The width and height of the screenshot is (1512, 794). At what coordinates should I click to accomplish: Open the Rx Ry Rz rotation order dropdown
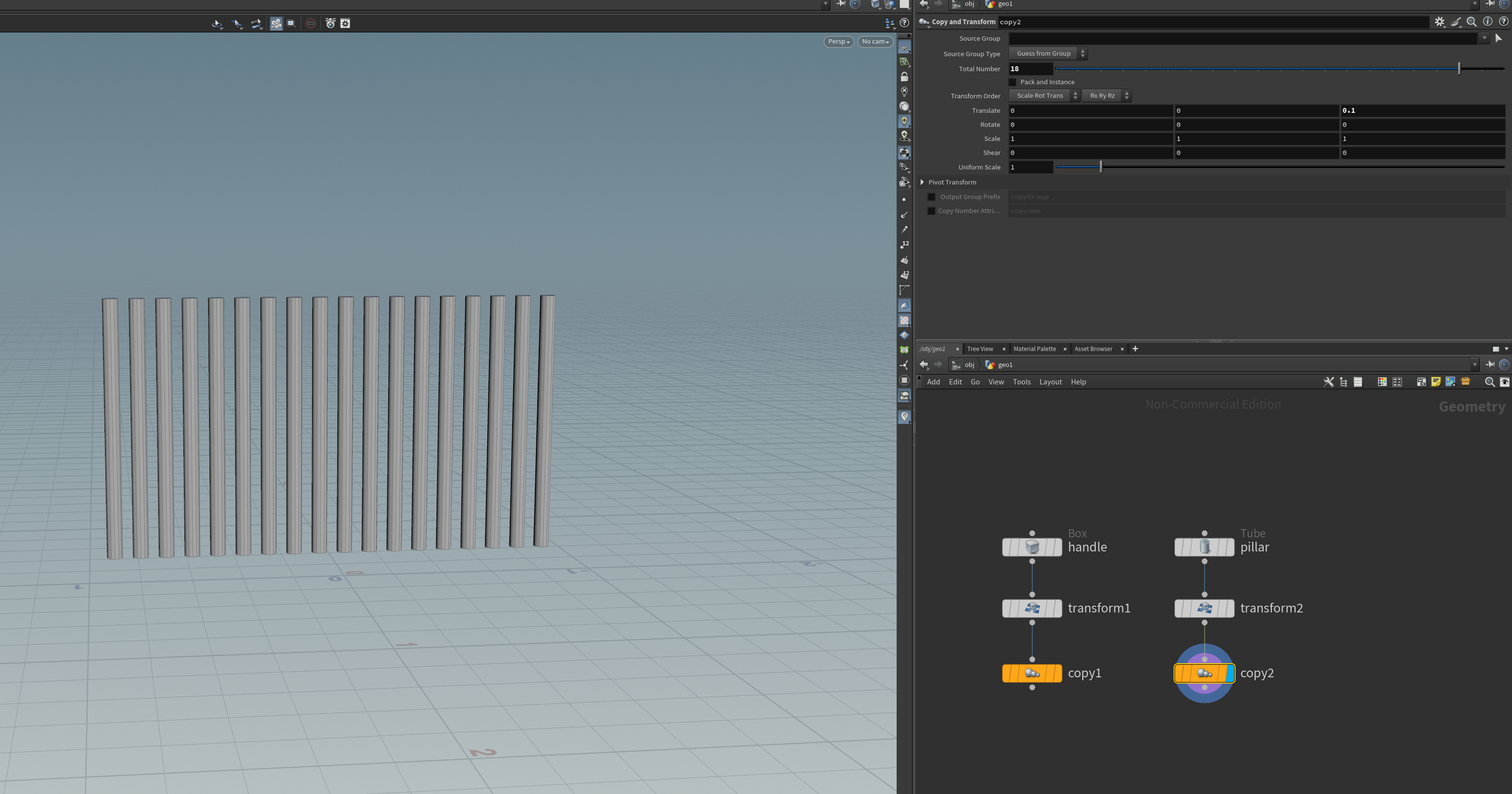point(1106,96)
